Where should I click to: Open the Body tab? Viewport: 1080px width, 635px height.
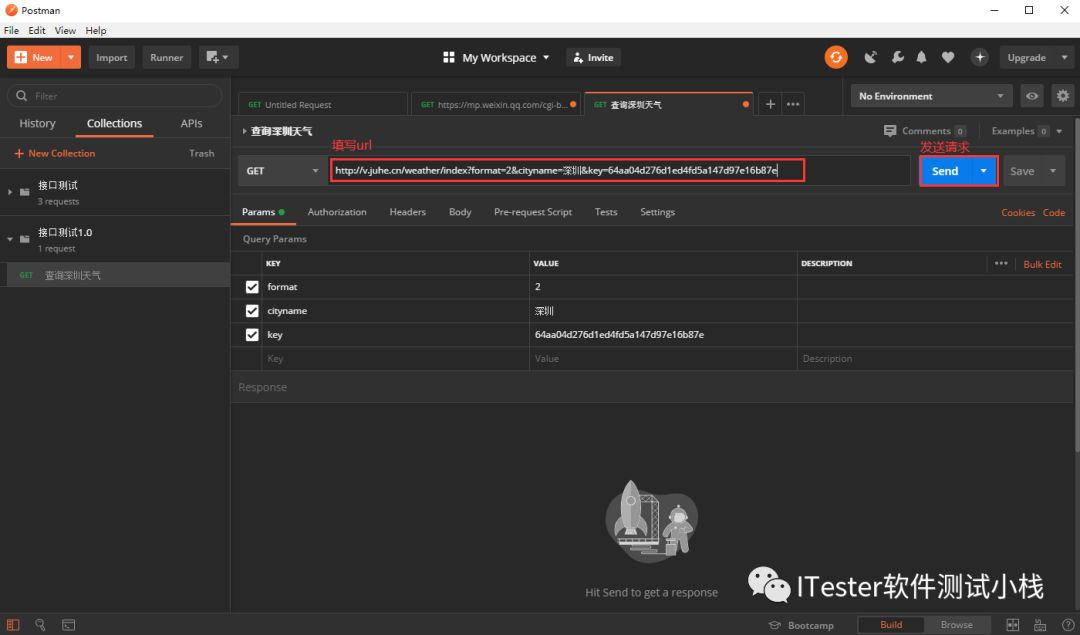(x=460, y=212)
